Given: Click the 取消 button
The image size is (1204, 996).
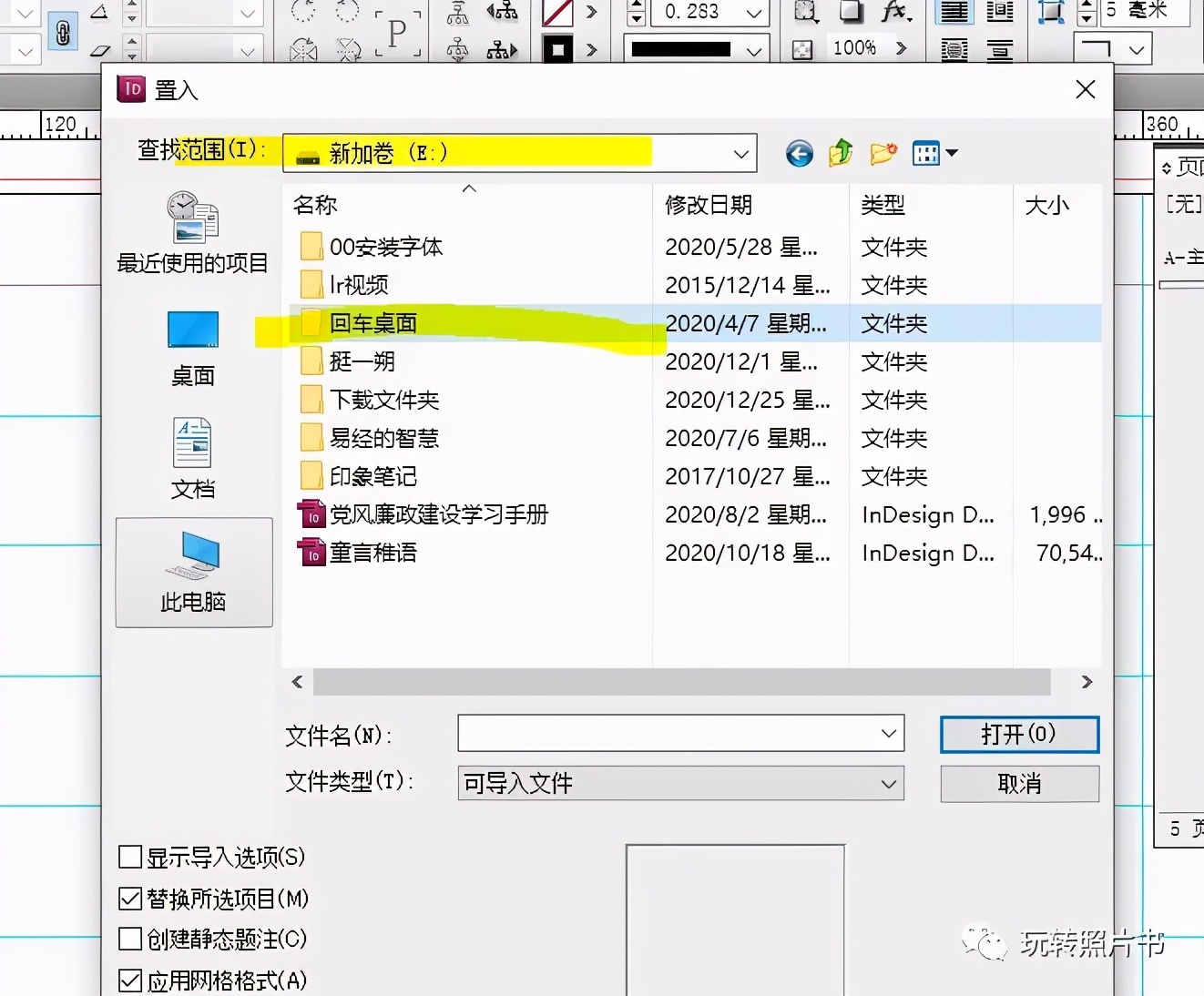Looking at the screenshot, I should 1019,783.
